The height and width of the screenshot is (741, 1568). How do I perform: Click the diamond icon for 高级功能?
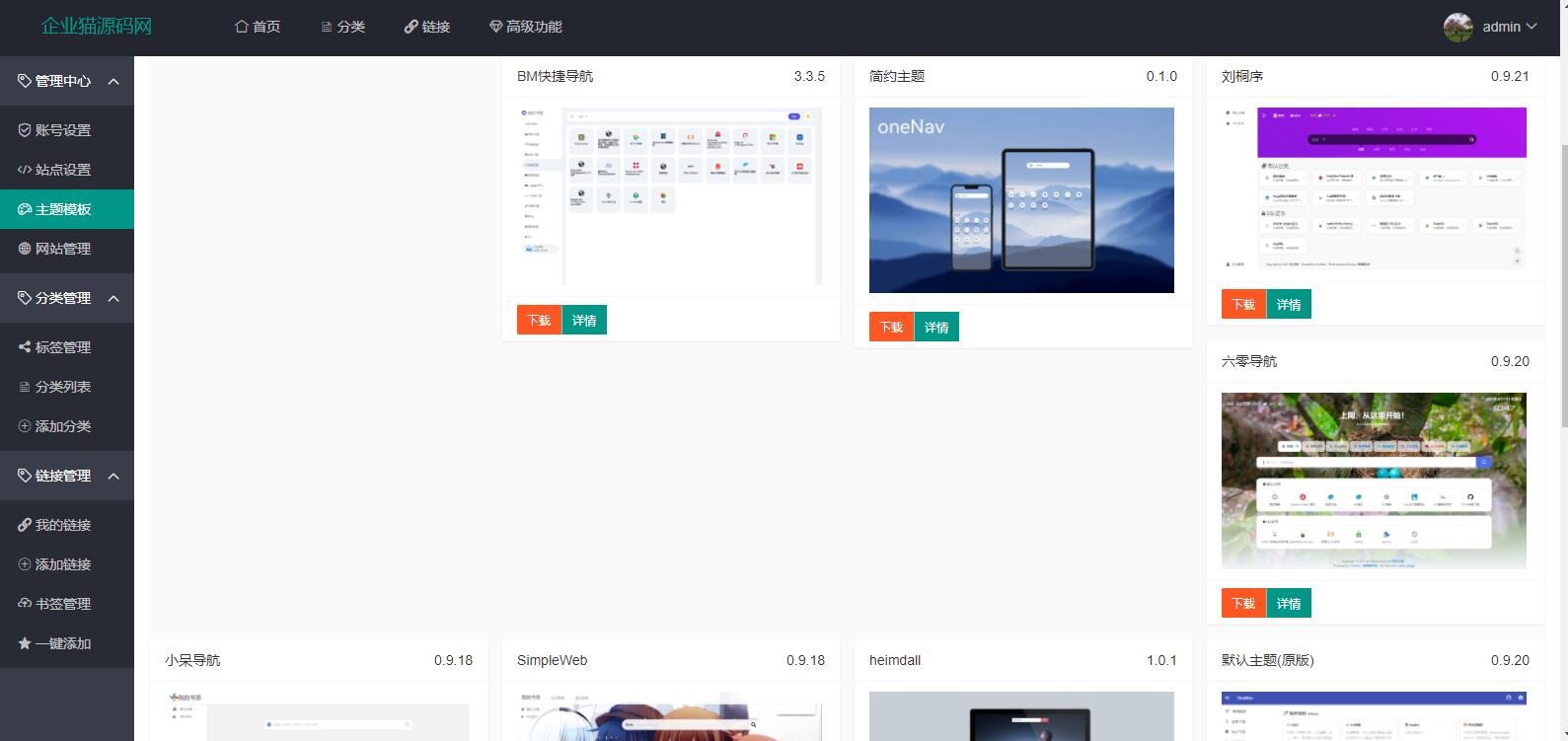pos(495,27)
